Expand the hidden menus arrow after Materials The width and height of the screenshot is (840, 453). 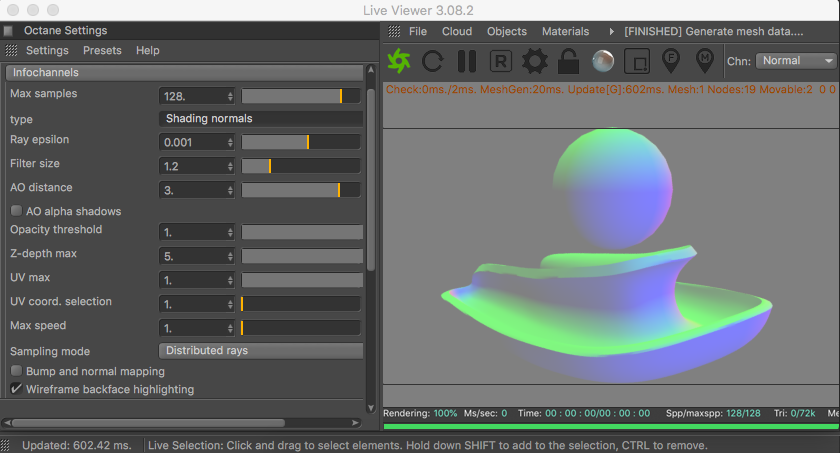611,32
